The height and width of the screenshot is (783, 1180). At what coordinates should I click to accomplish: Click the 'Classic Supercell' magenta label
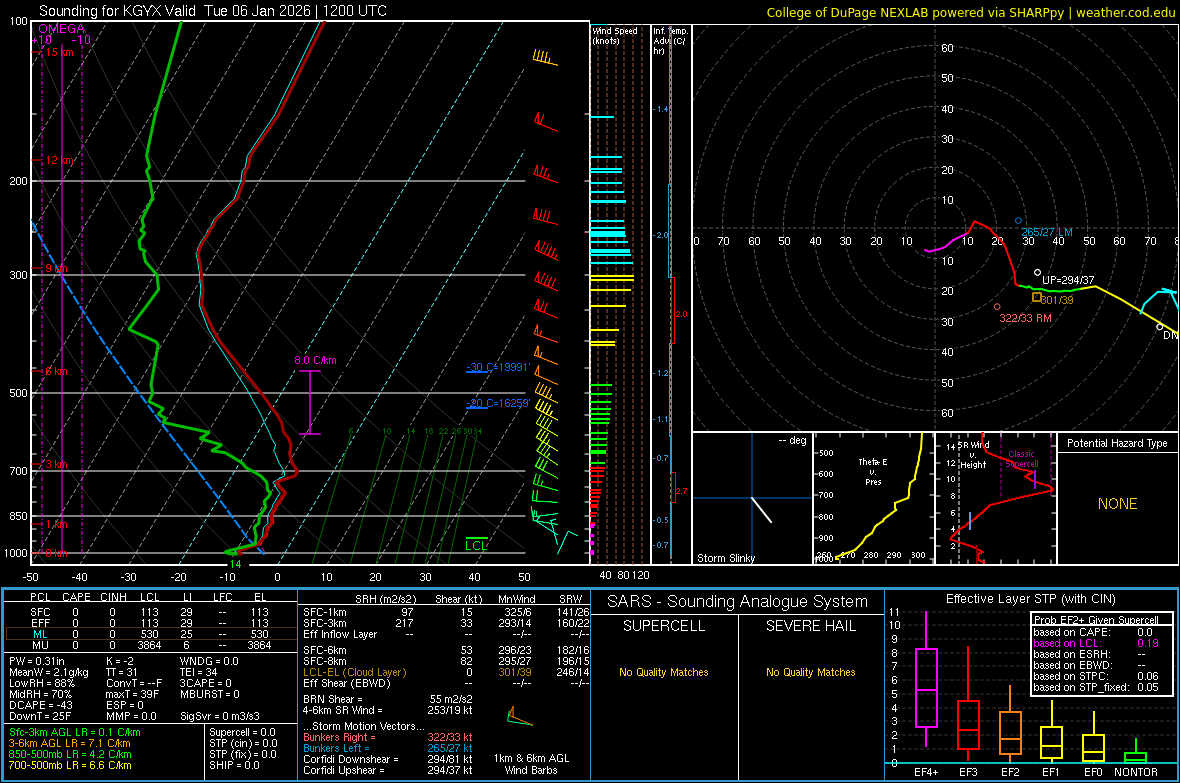click(x=1021, y=459)
